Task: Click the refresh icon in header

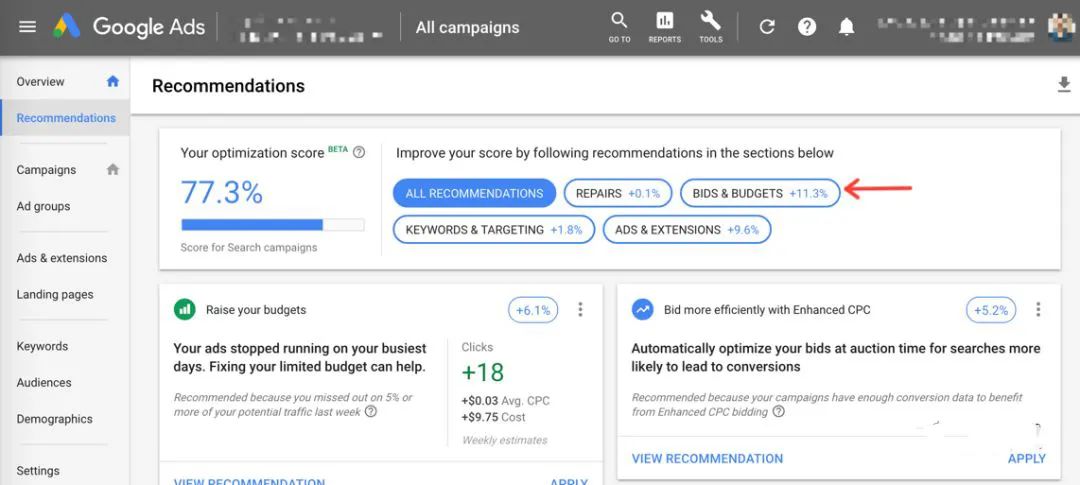Action: click(x=767, y=27)
